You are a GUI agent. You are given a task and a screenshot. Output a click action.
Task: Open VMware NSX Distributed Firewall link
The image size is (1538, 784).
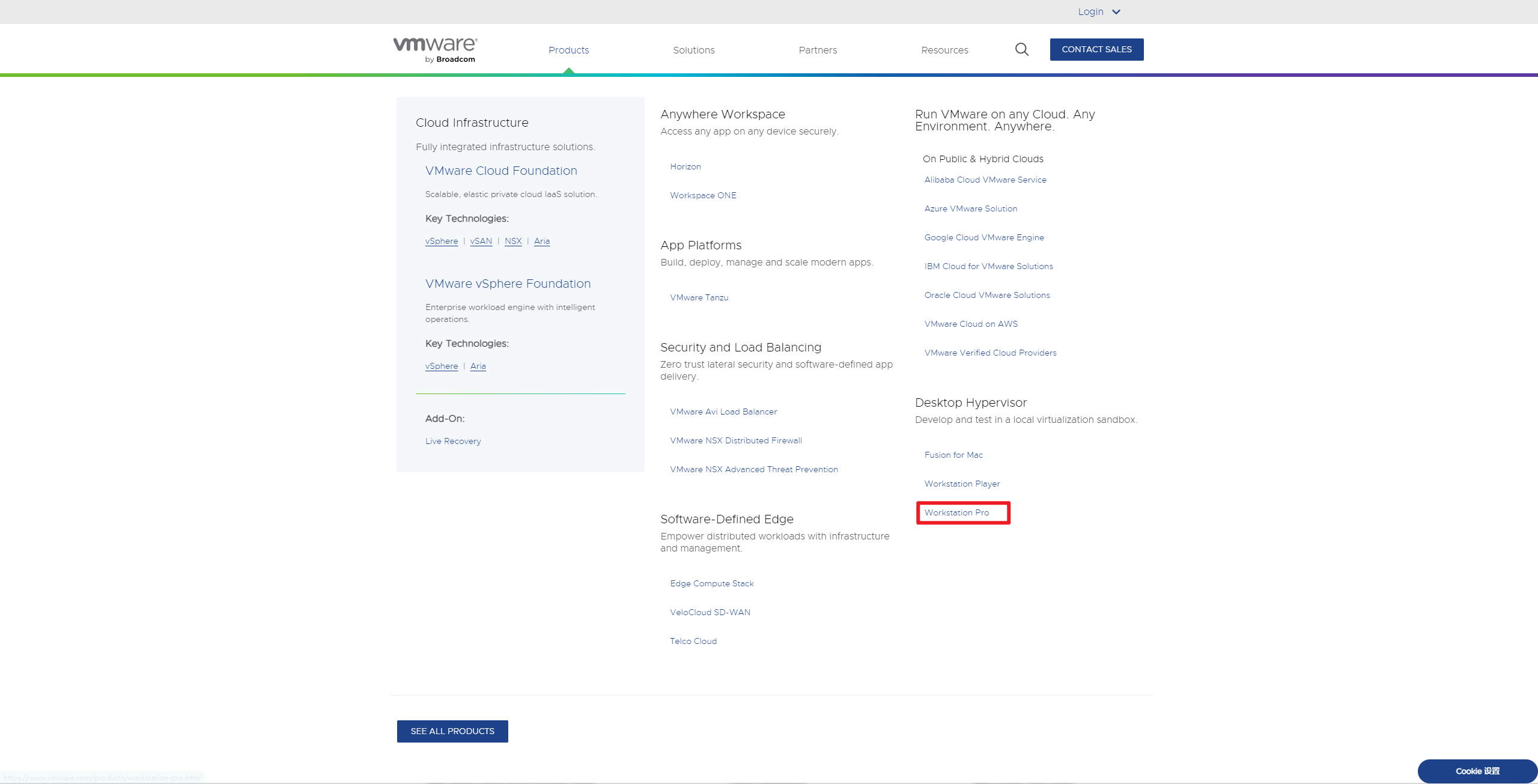(736, 440)
